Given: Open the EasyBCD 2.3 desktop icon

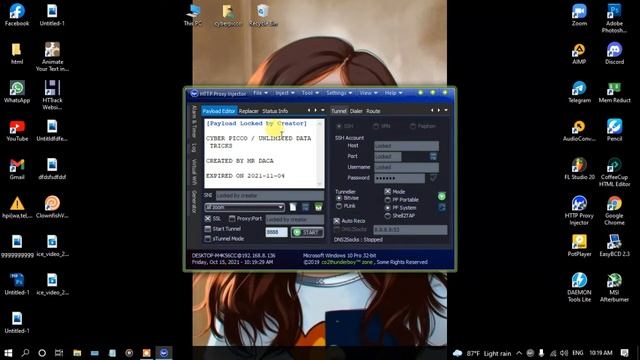Looking at the screenshot, I should pyautogui.click(x=614, y=246).
